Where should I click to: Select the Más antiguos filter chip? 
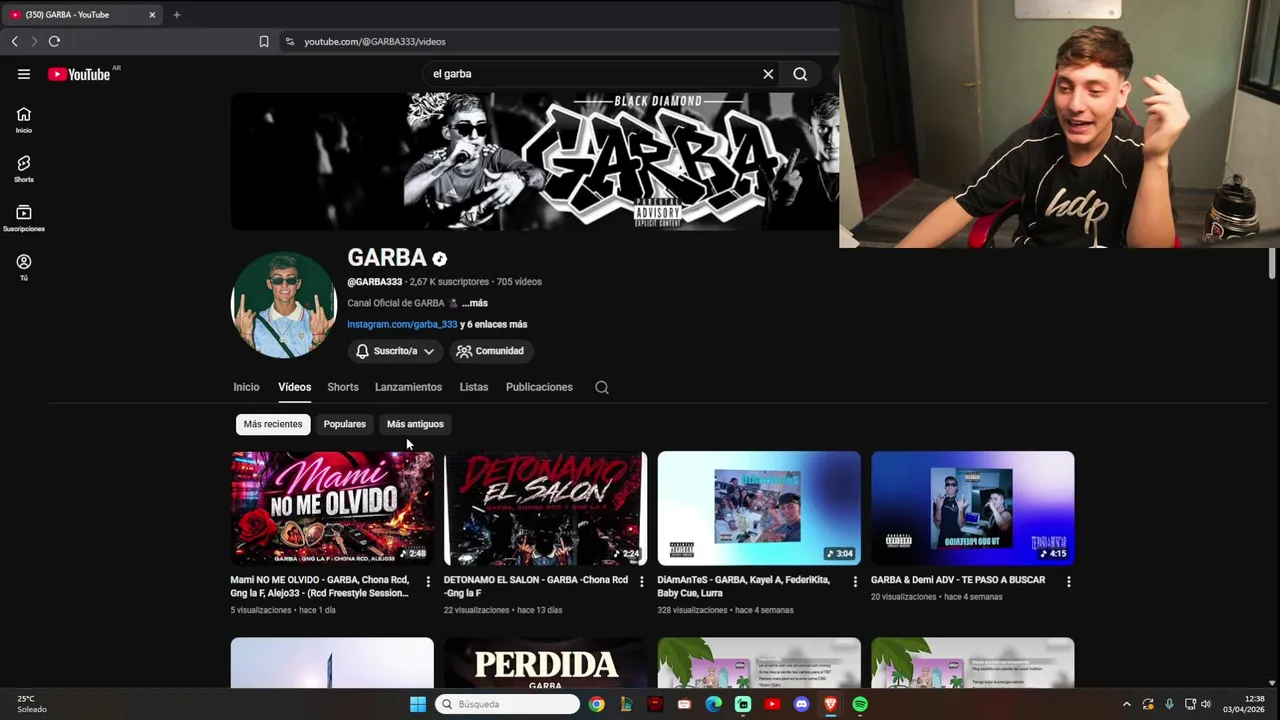[415, 424]
